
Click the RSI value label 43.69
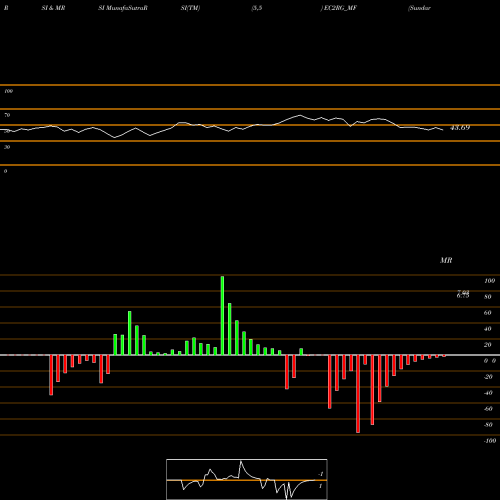(x=460, y=128)
